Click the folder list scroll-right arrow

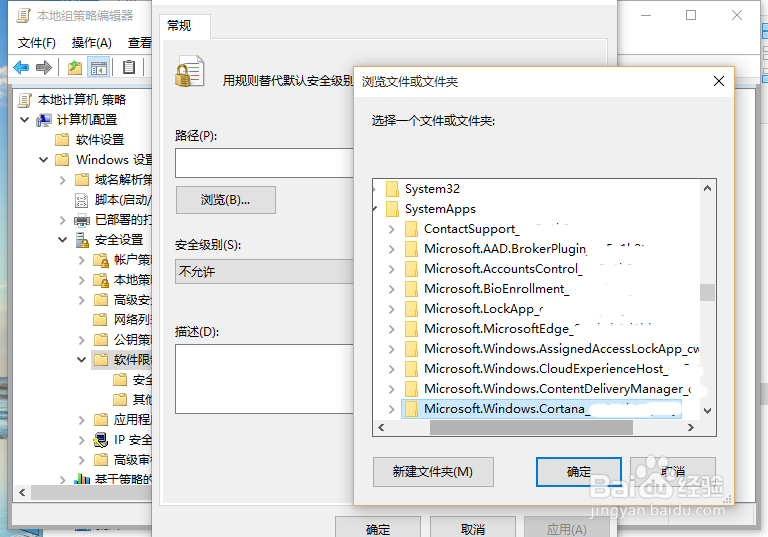click(x=691, y=428)
